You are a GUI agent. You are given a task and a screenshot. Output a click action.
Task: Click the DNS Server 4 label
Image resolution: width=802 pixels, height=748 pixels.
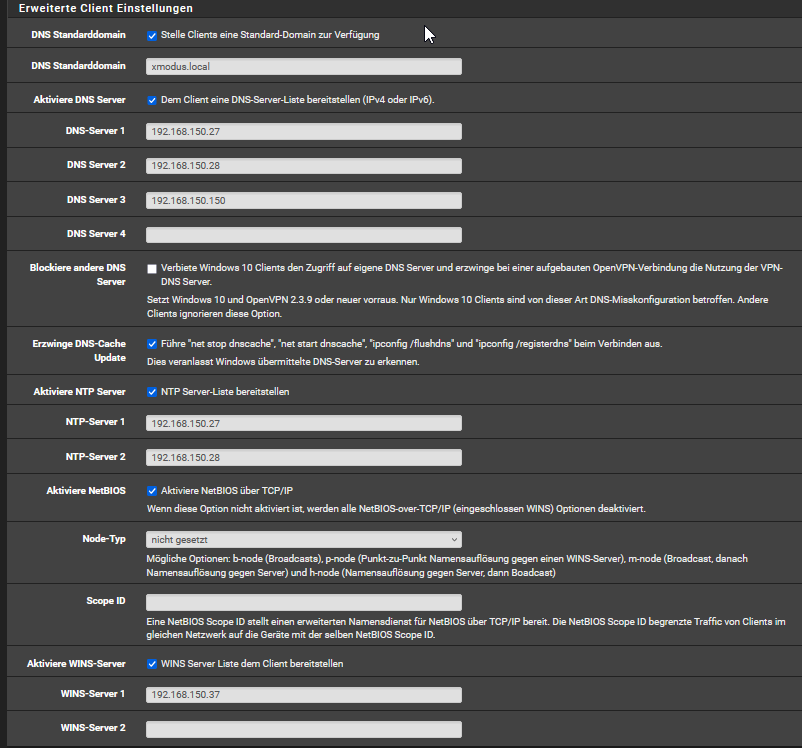96,233
